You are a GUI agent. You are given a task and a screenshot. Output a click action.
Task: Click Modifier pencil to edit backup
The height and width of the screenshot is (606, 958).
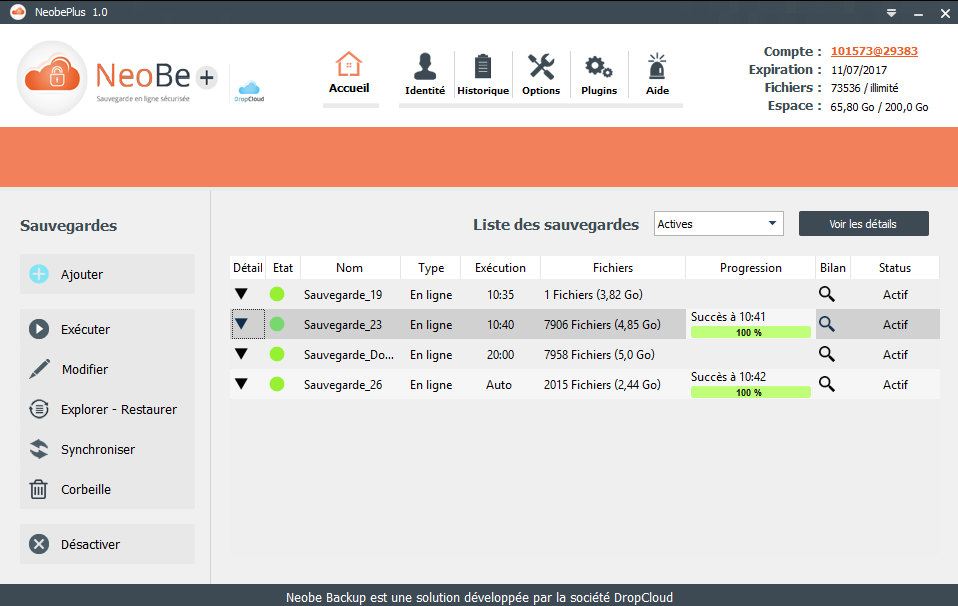pos(107,369)
